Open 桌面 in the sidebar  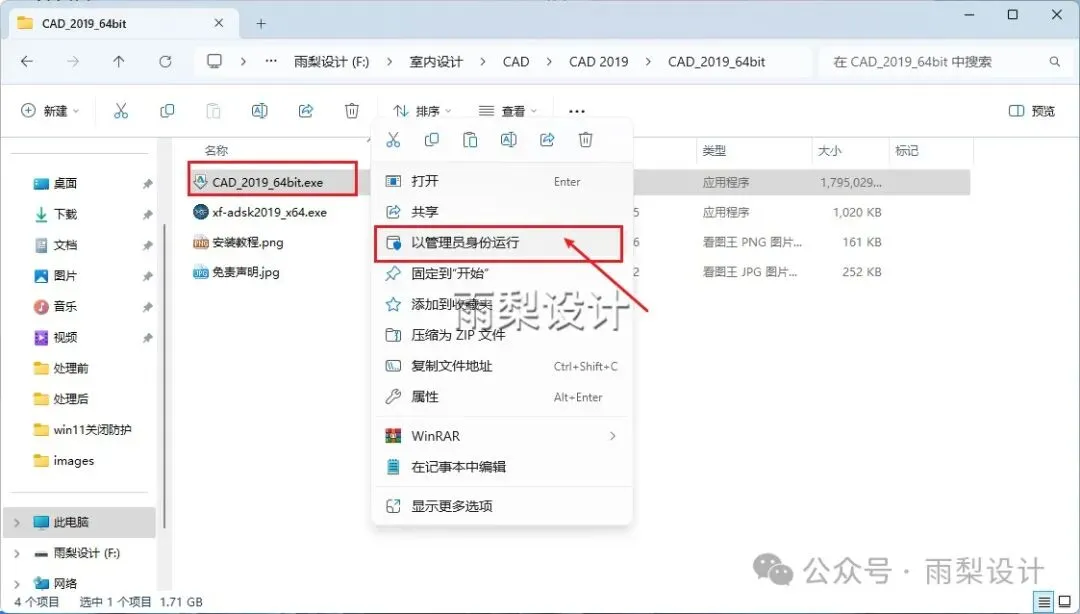(x=65, y=183)
